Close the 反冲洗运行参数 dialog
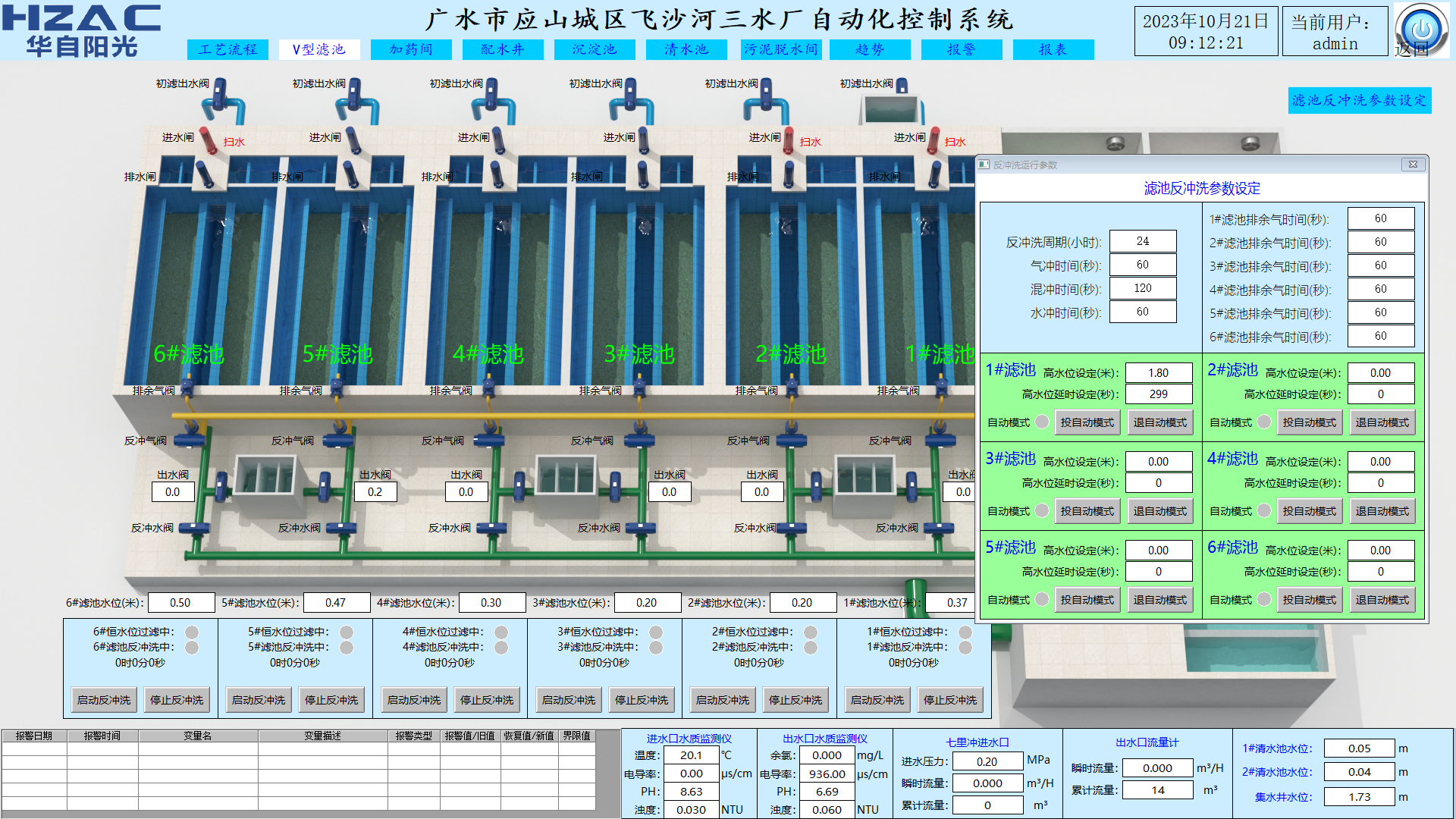The width and height of the screenshot is (1456, 819). coord(1413,164)
